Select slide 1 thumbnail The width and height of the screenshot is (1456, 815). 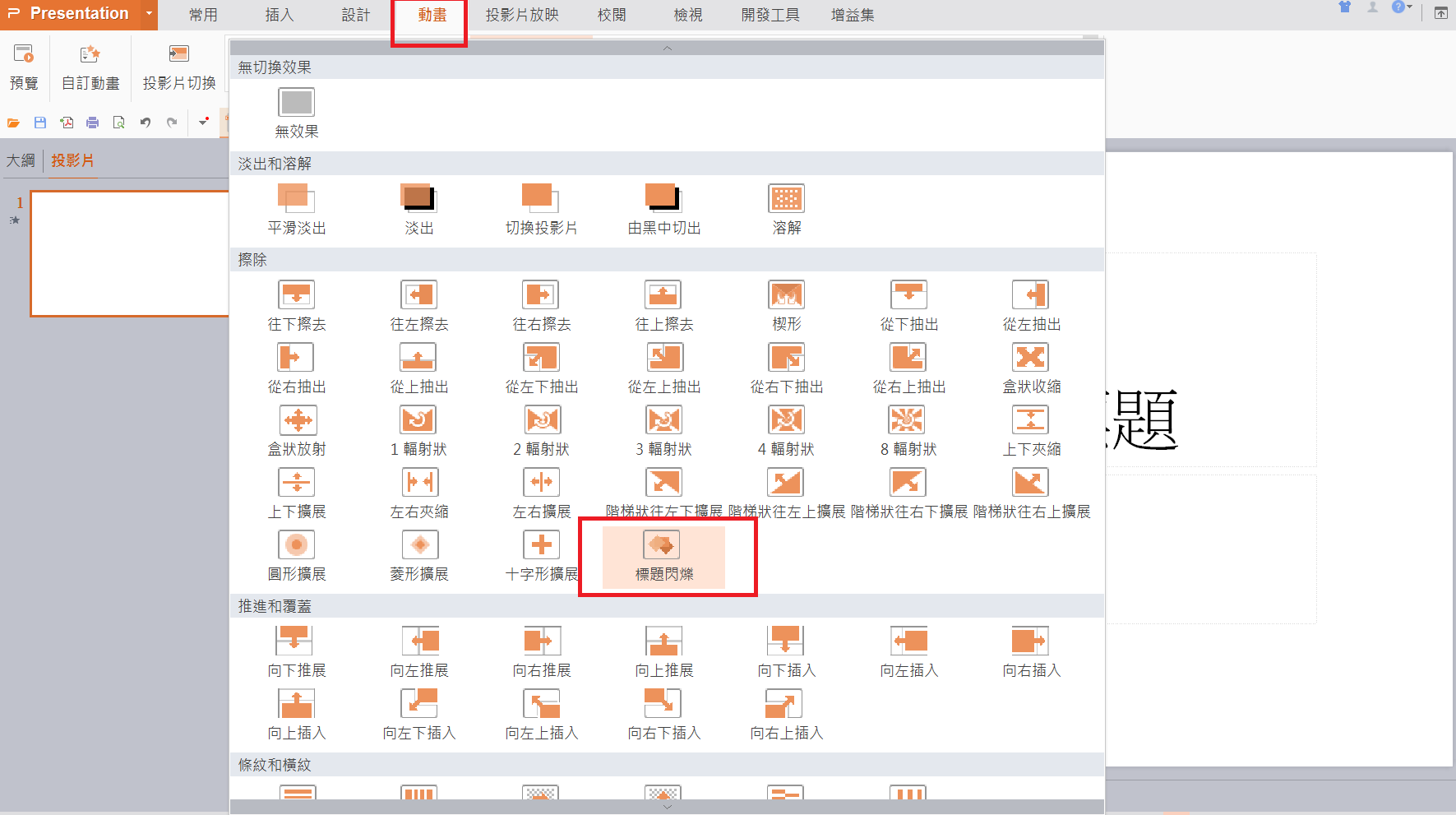(129, 253)
